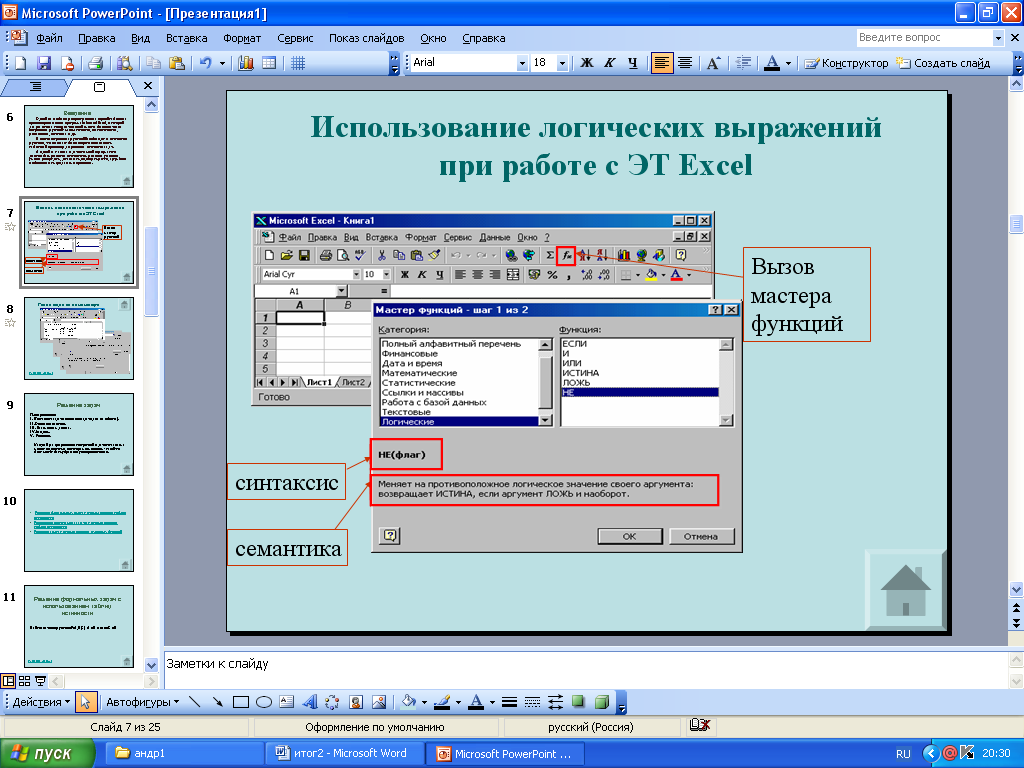The image size is (1024, 768).
Task: Activate the Select Objects arrow tool
Action: tap(85, 702)
